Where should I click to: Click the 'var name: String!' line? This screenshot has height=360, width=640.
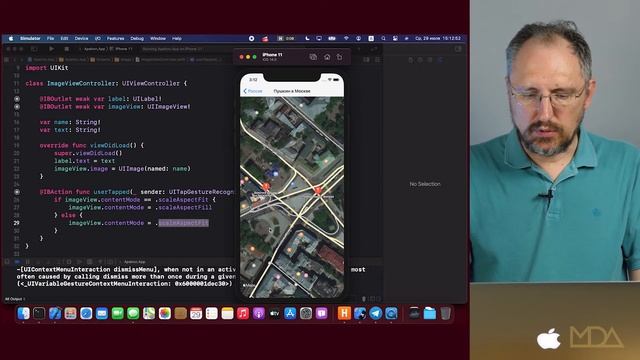[x=70, y=122]
